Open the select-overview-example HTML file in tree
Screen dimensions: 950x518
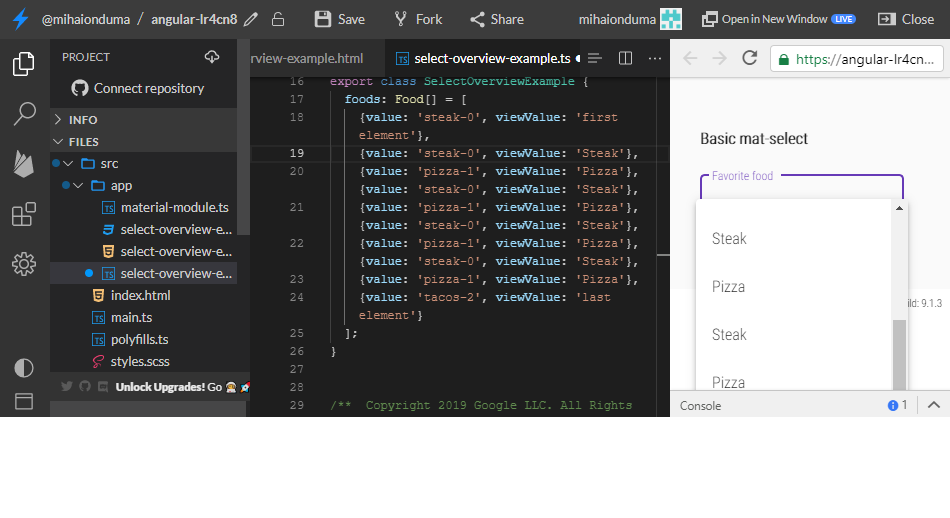[143, 251]
